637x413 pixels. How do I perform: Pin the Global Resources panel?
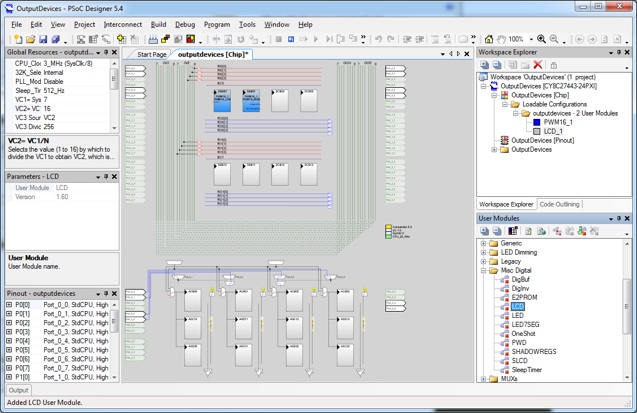click(106, 52)
